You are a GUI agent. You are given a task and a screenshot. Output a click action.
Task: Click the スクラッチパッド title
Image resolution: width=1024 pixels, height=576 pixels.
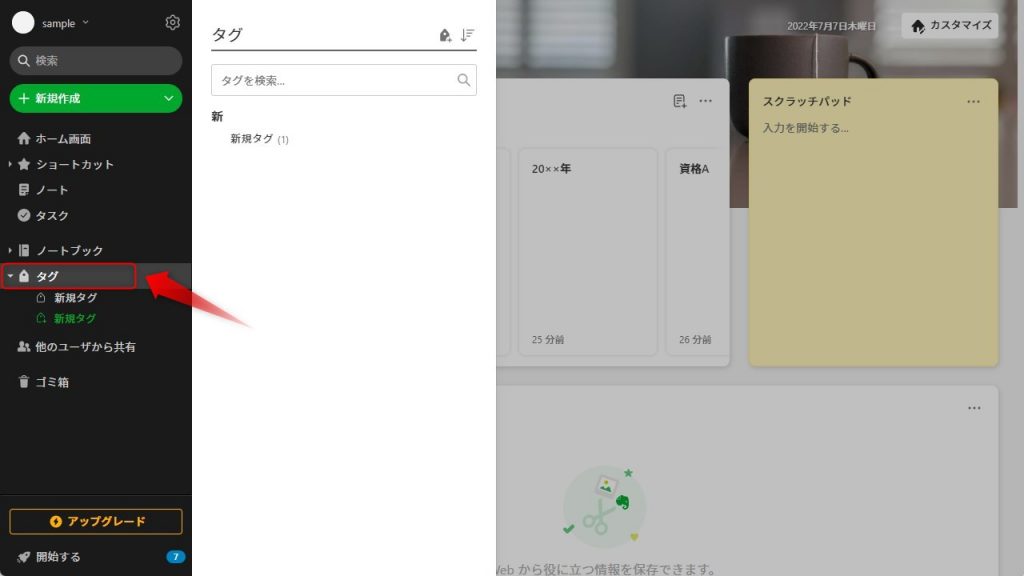click(807, 101)
